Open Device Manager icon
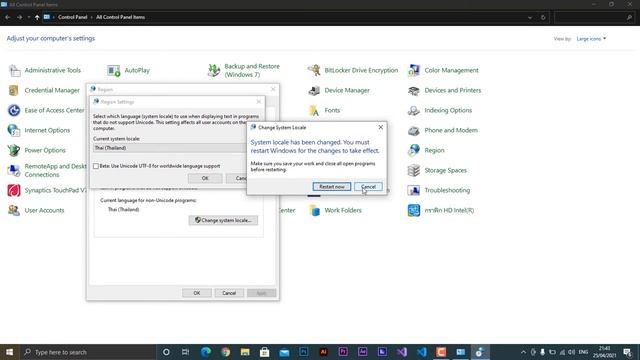The width and height of the screenshot is (640, 360). pyautogui.click(x=314, y=90)
